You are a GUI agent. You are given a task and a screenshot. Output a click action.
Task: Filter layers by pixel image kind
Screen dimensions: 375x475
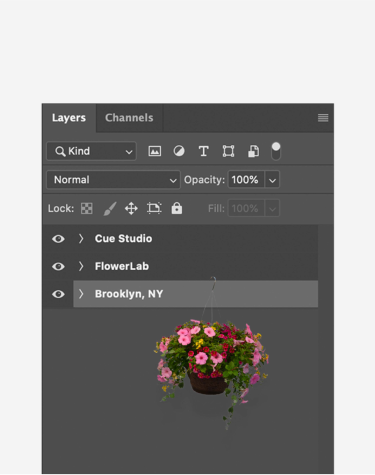pos(154,151)
